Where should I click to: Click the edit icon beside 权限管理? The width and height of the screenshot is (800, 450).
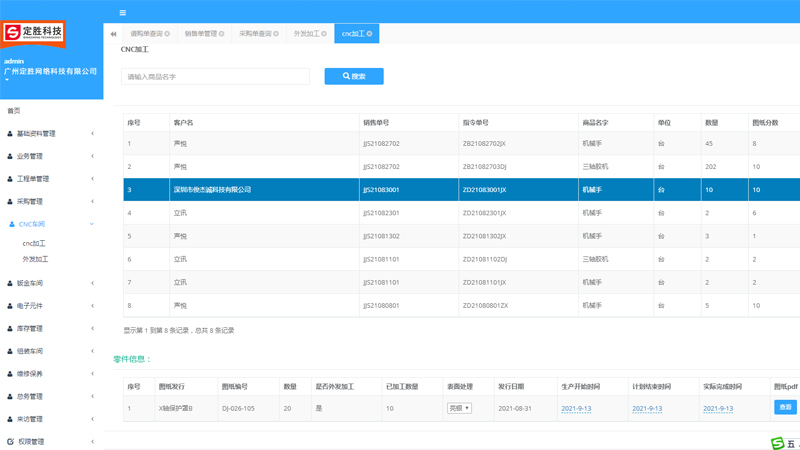pyautogui.click(x=10, y=441)
